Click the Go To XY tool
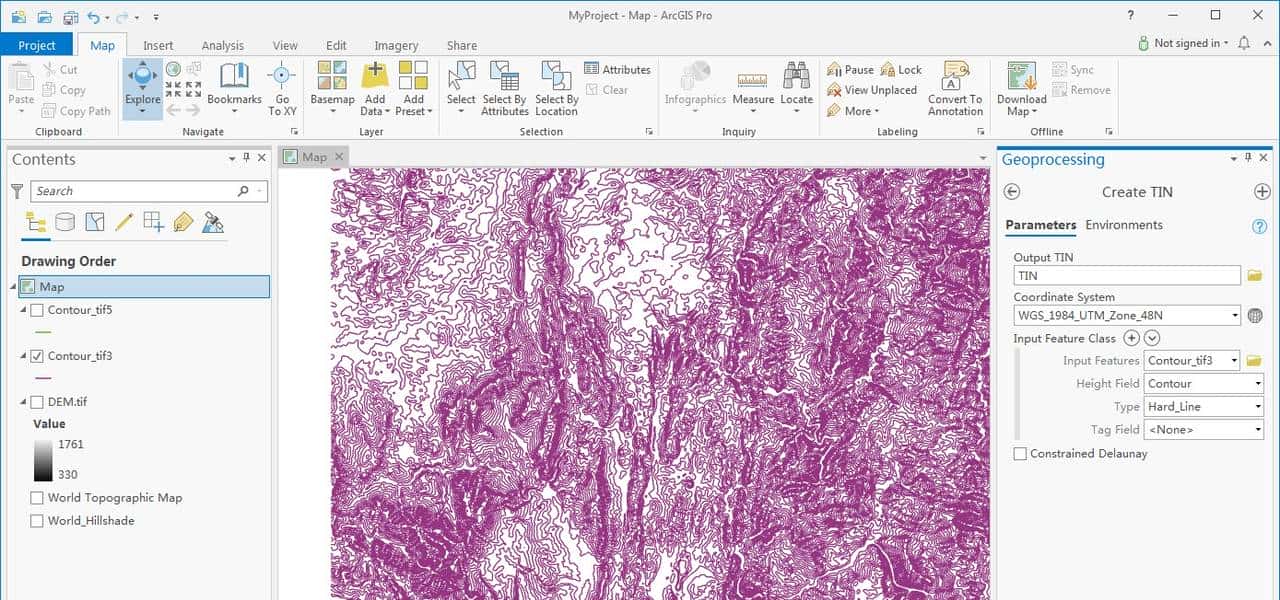Image resolution: width=1280 pixels, height=600 pixels. pyautogui.click(x=282, y=88)
